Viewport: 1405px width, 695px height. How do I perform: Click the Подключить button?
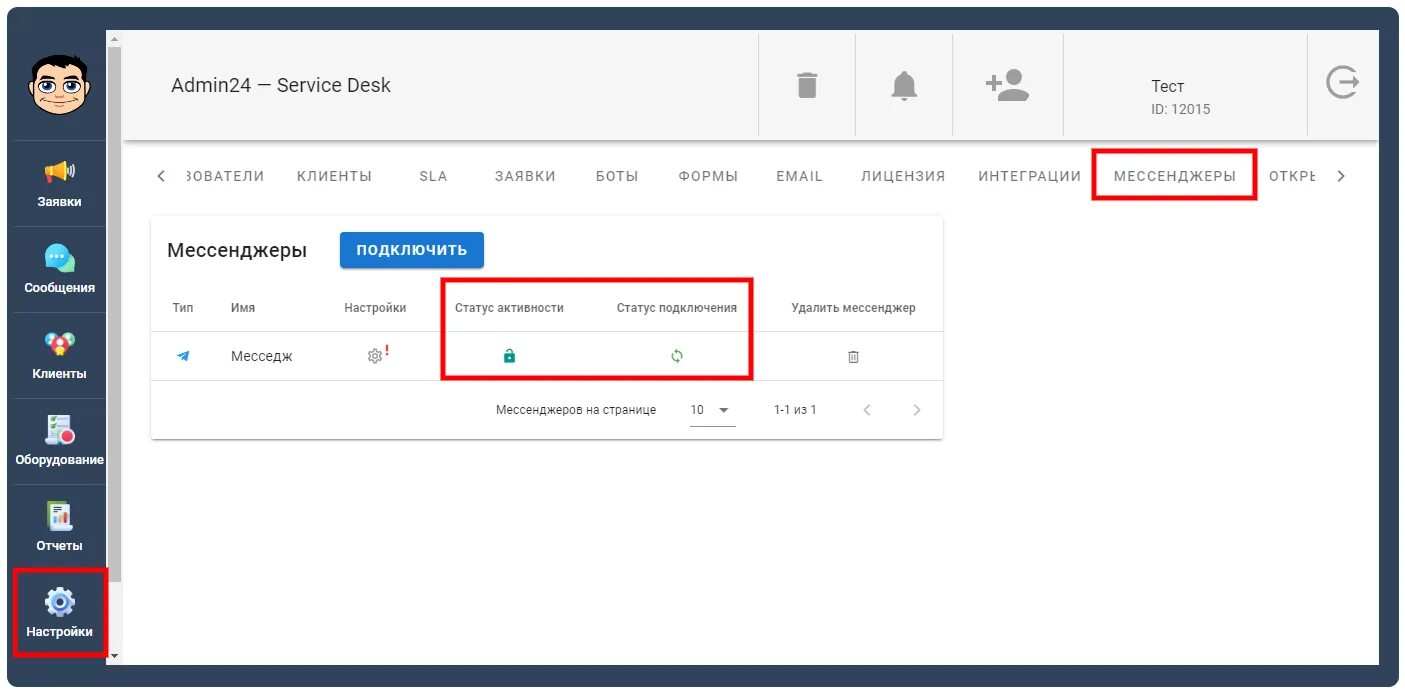pos(412,250)
